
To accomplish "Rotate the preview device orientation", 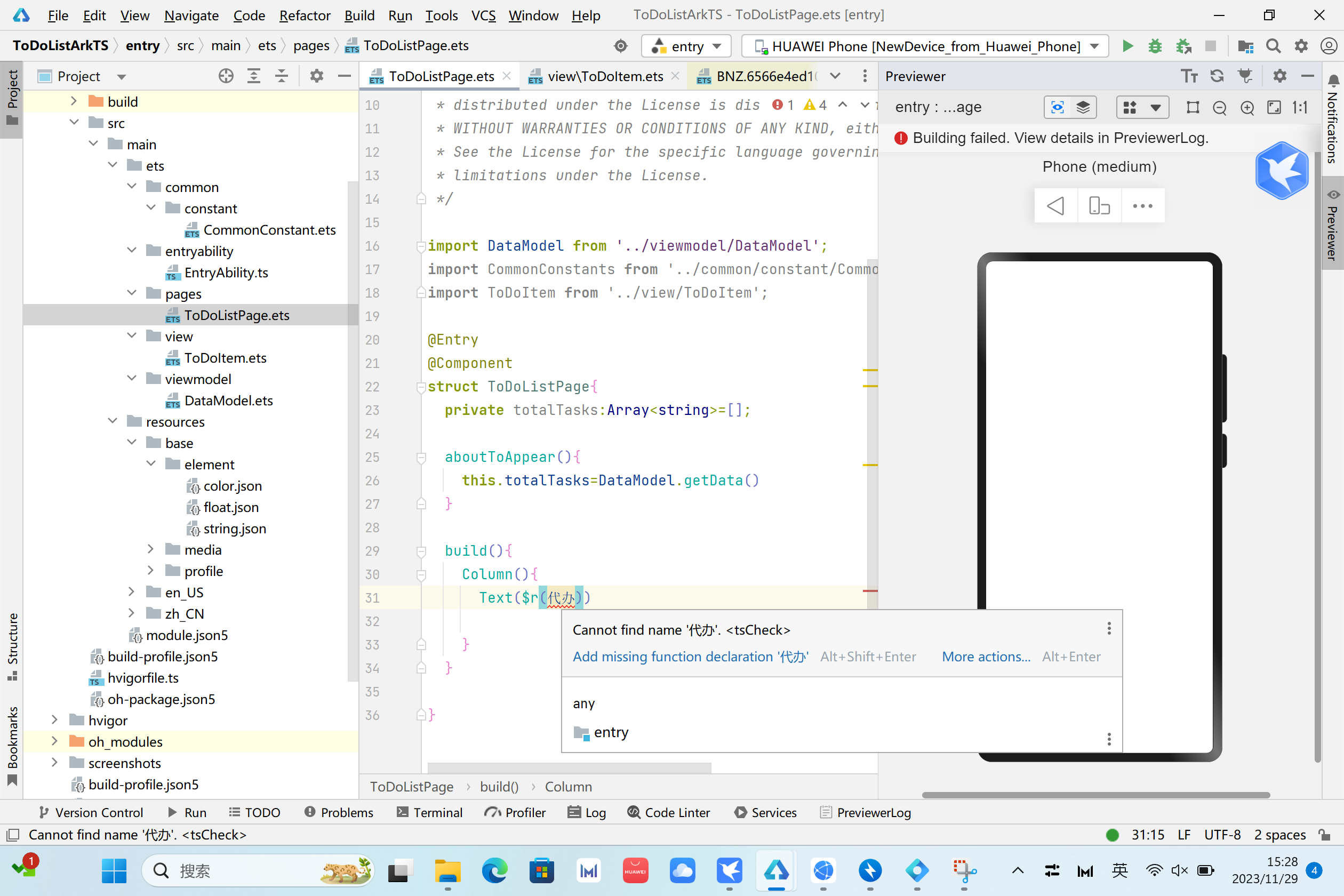I will tap(1099, 206).
